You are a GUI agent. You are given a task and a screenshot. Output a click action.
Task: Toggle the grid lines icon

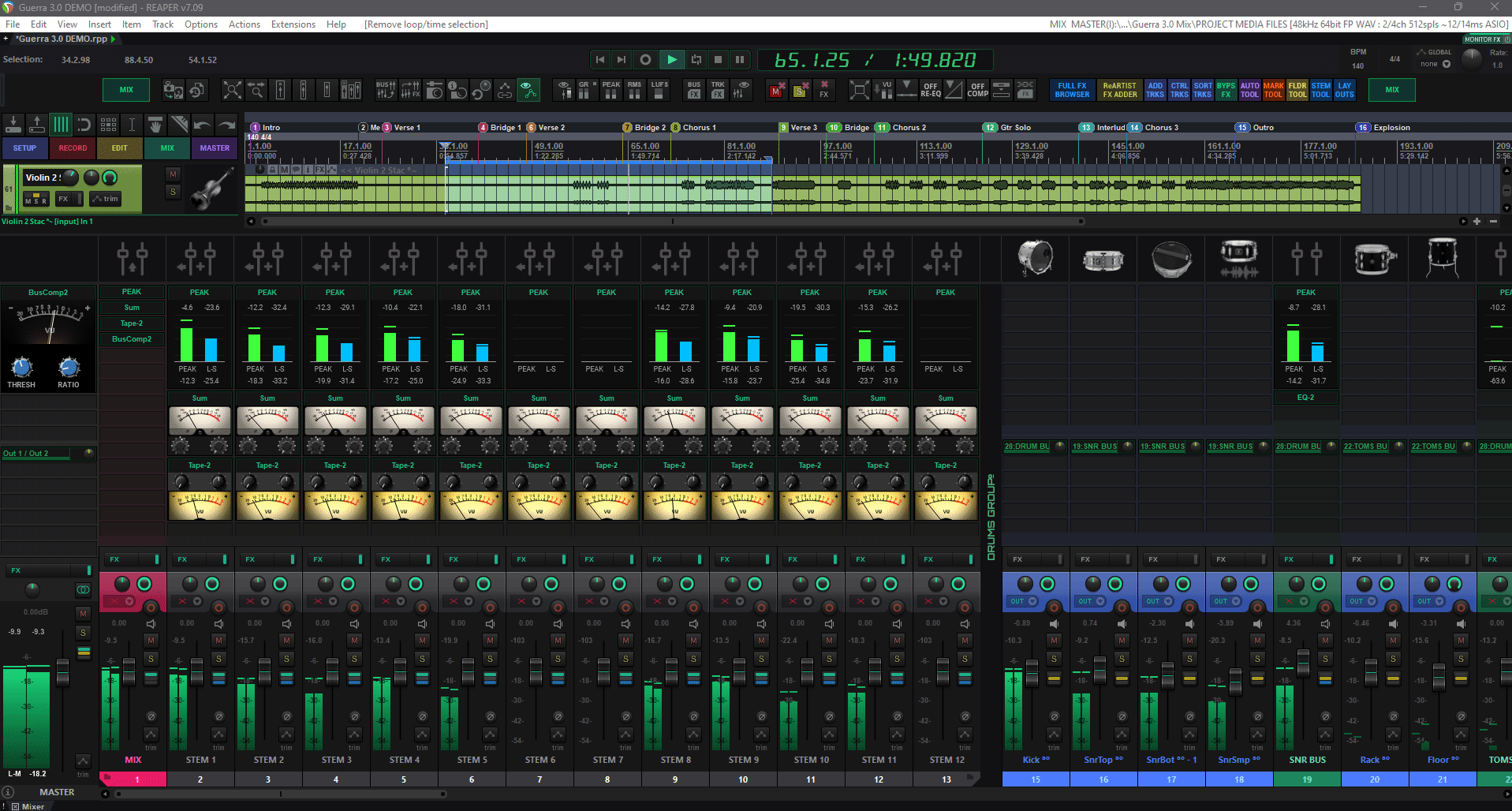[x=61, y=125]
